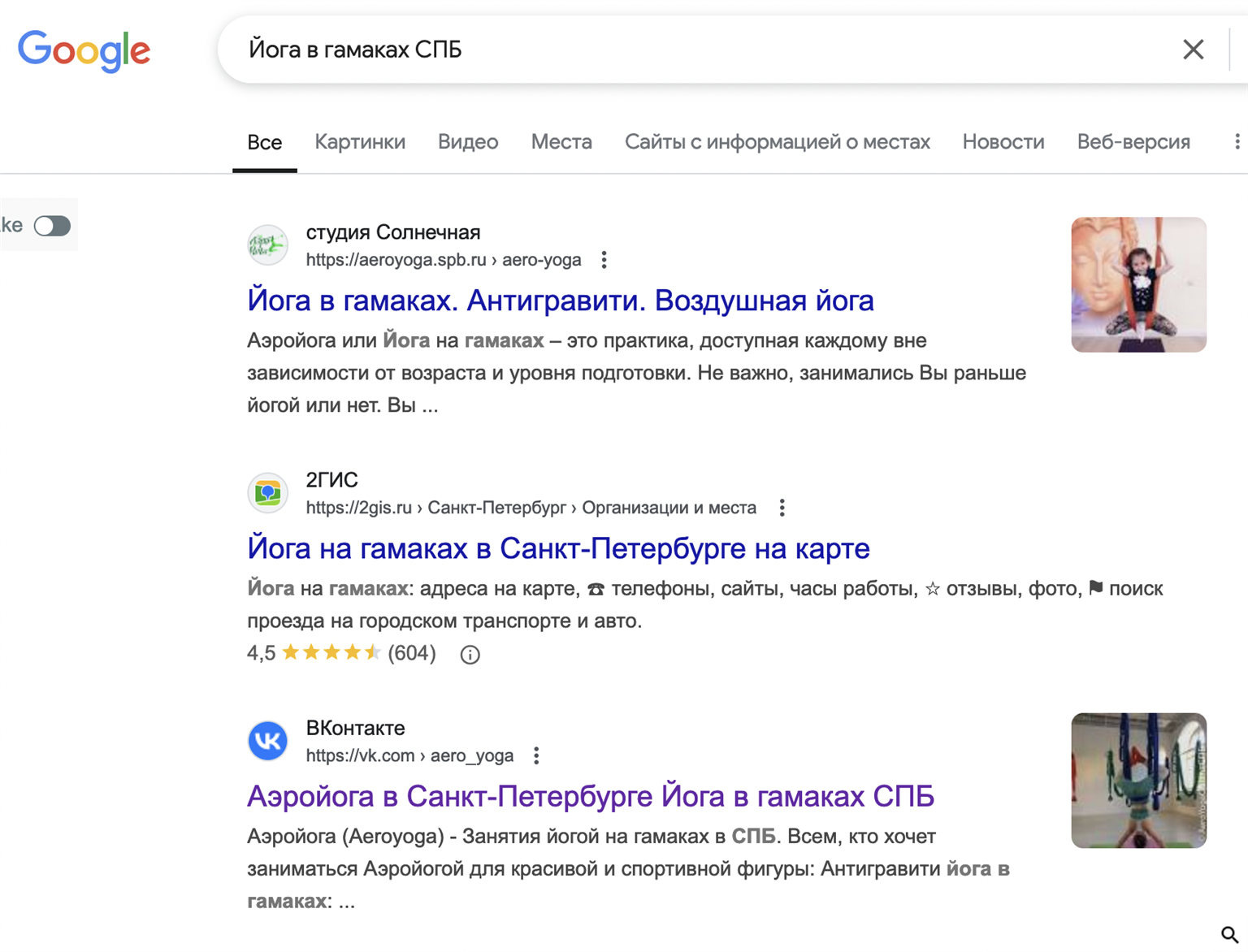Clear the search query with the X
Viewport: 1248px width, 952px height.
[x=1193, y=50]
